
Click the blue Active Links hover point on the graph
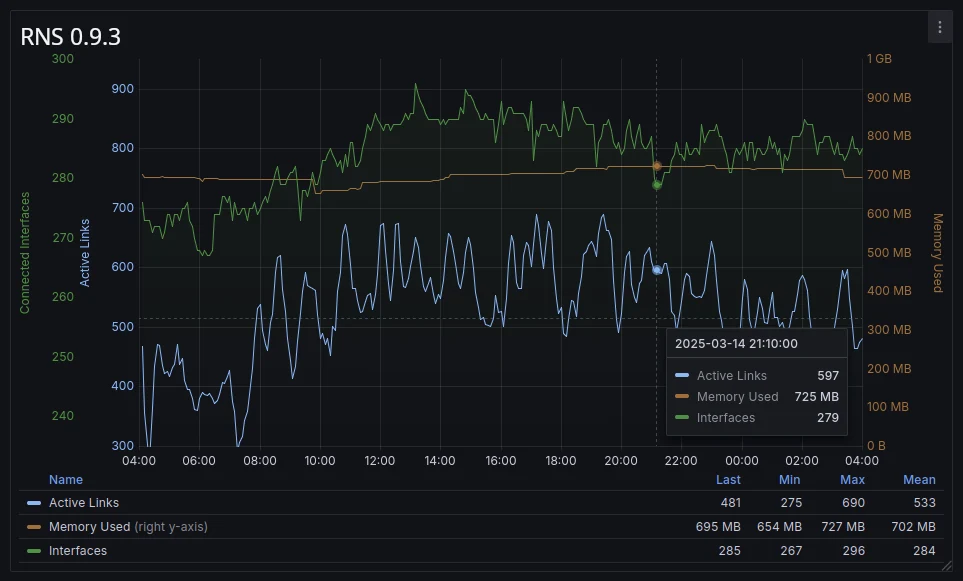click(657, 270)
